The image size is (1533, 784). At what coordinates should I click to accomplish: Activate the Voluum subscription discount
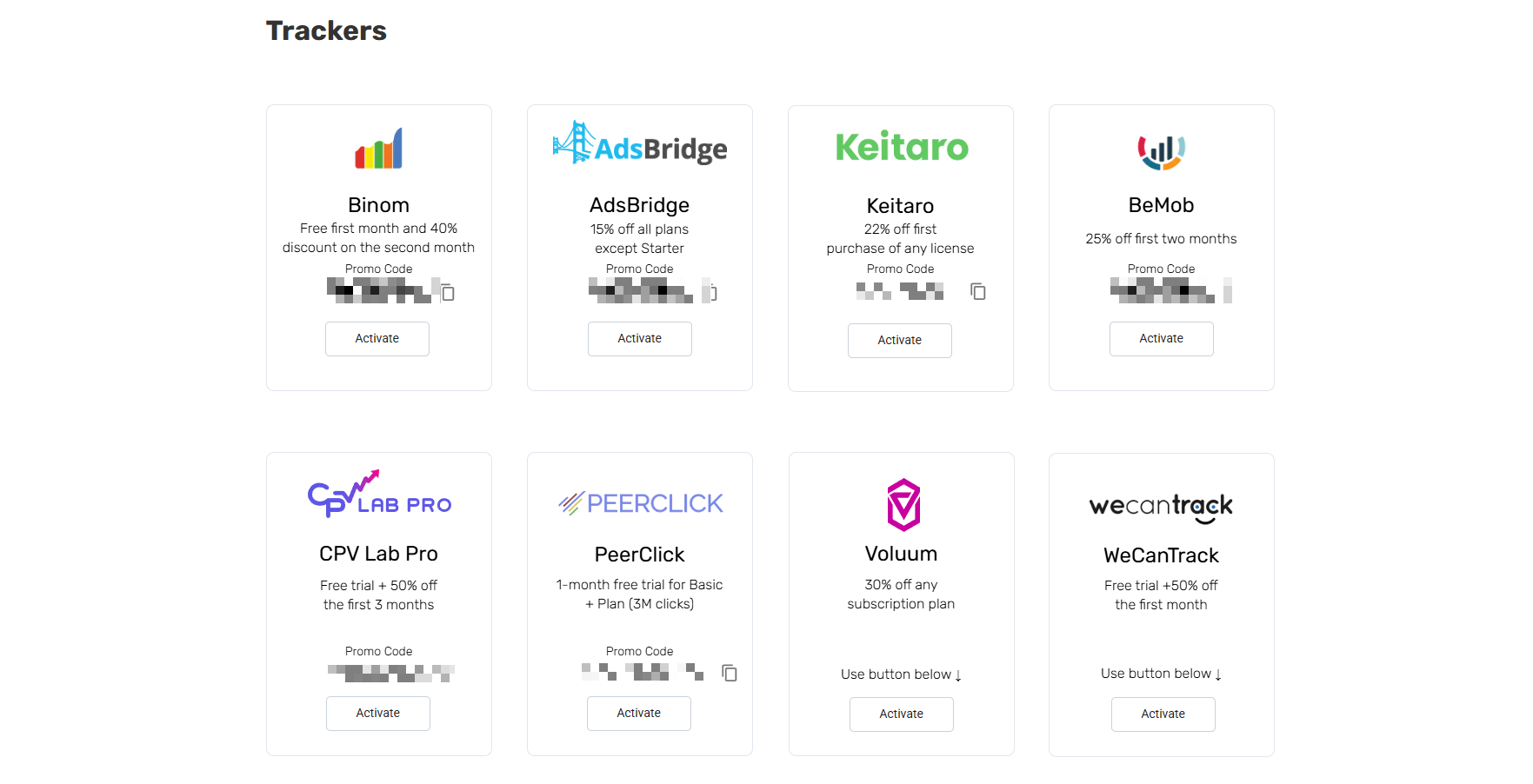901,714
